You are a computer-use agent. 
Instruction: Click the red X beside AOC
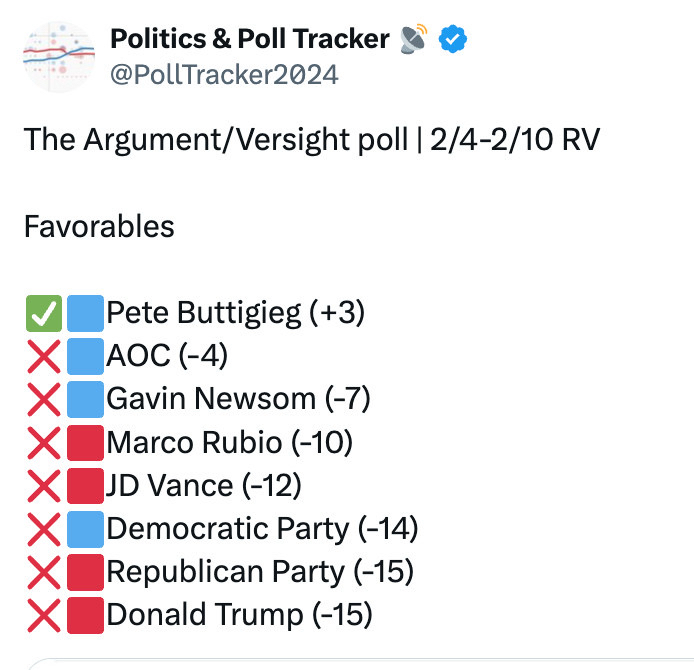pos(43,357)
